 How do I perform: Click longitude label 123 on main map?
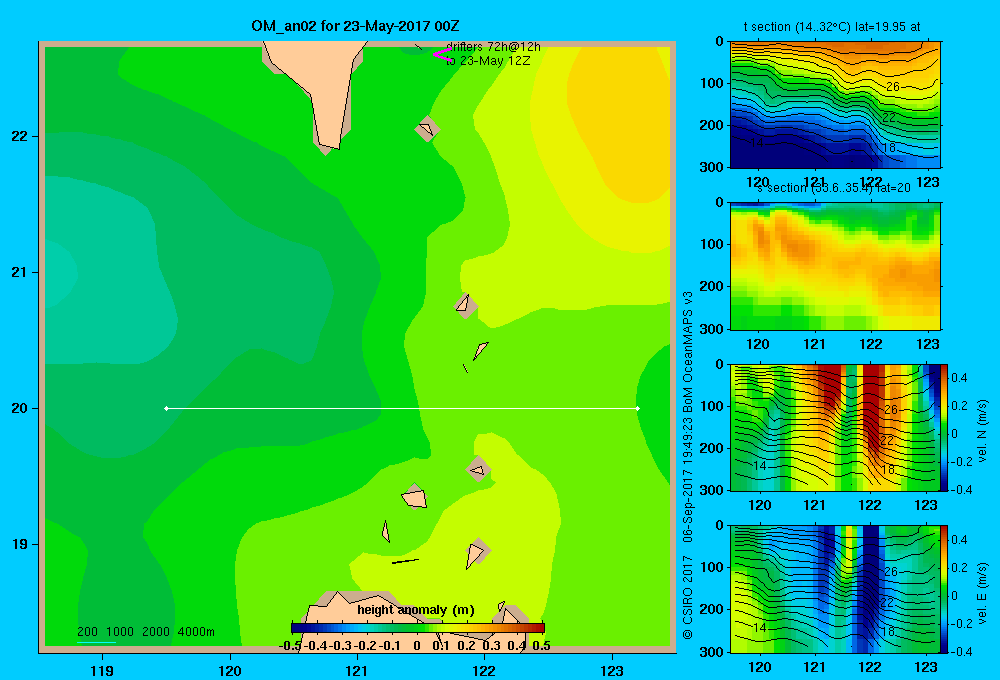(x=612, y=670)
